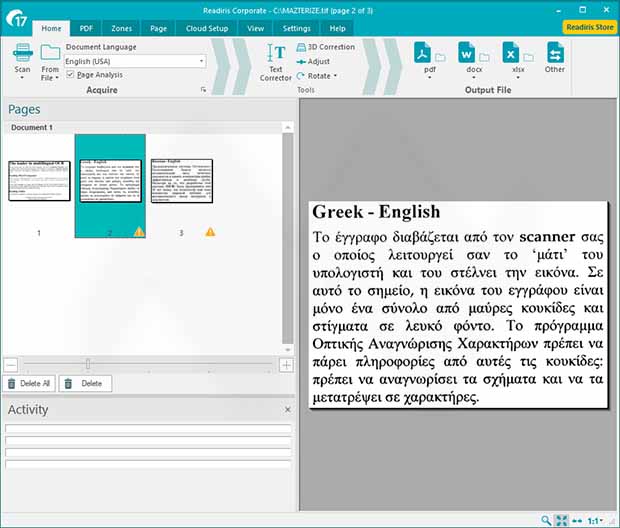Open the Readiris Store
The width and height of the screenshot is (620, 528).
[589, 28]
